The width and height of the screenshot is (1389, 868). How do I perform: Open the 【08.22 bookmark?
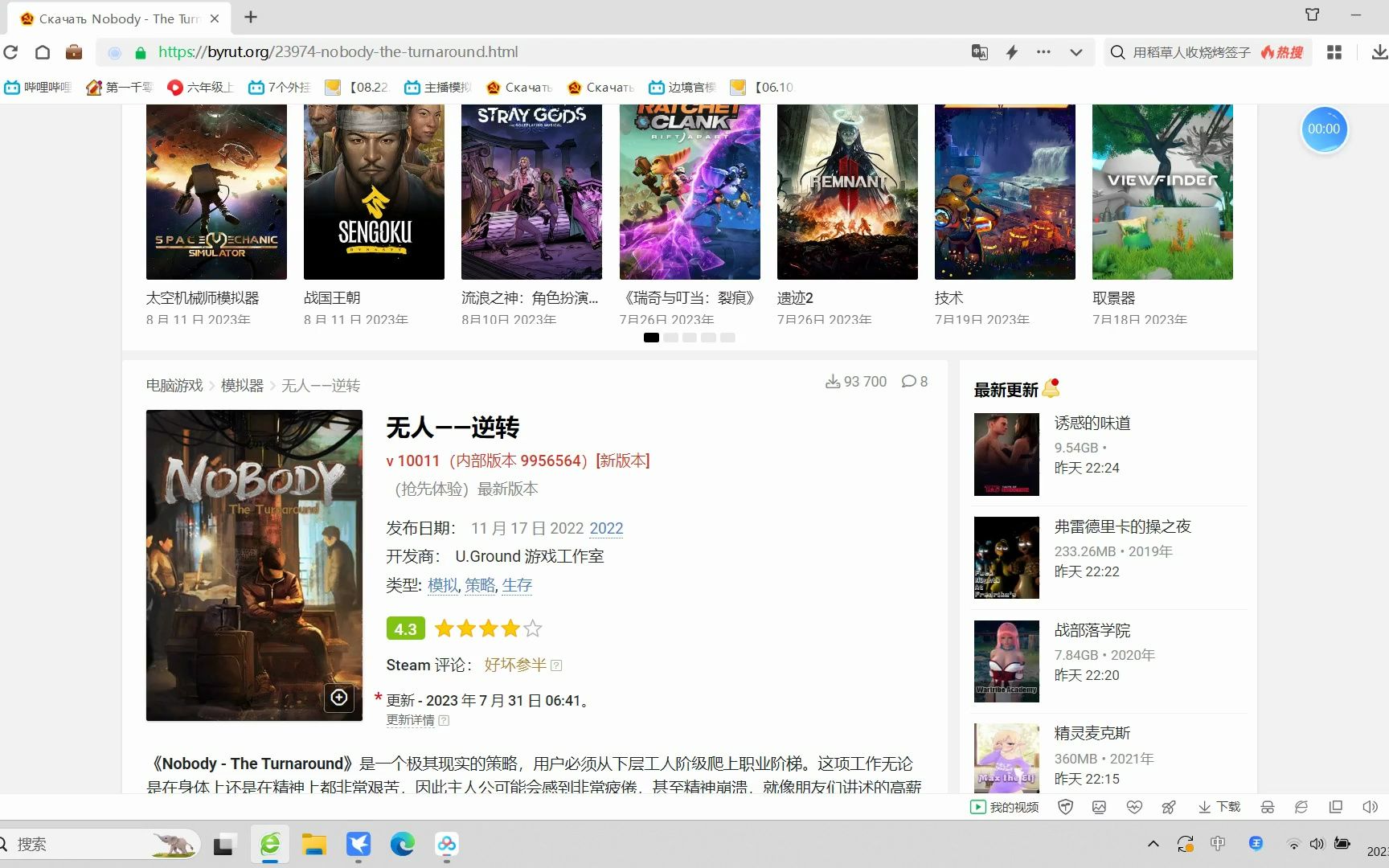(356, 87)
